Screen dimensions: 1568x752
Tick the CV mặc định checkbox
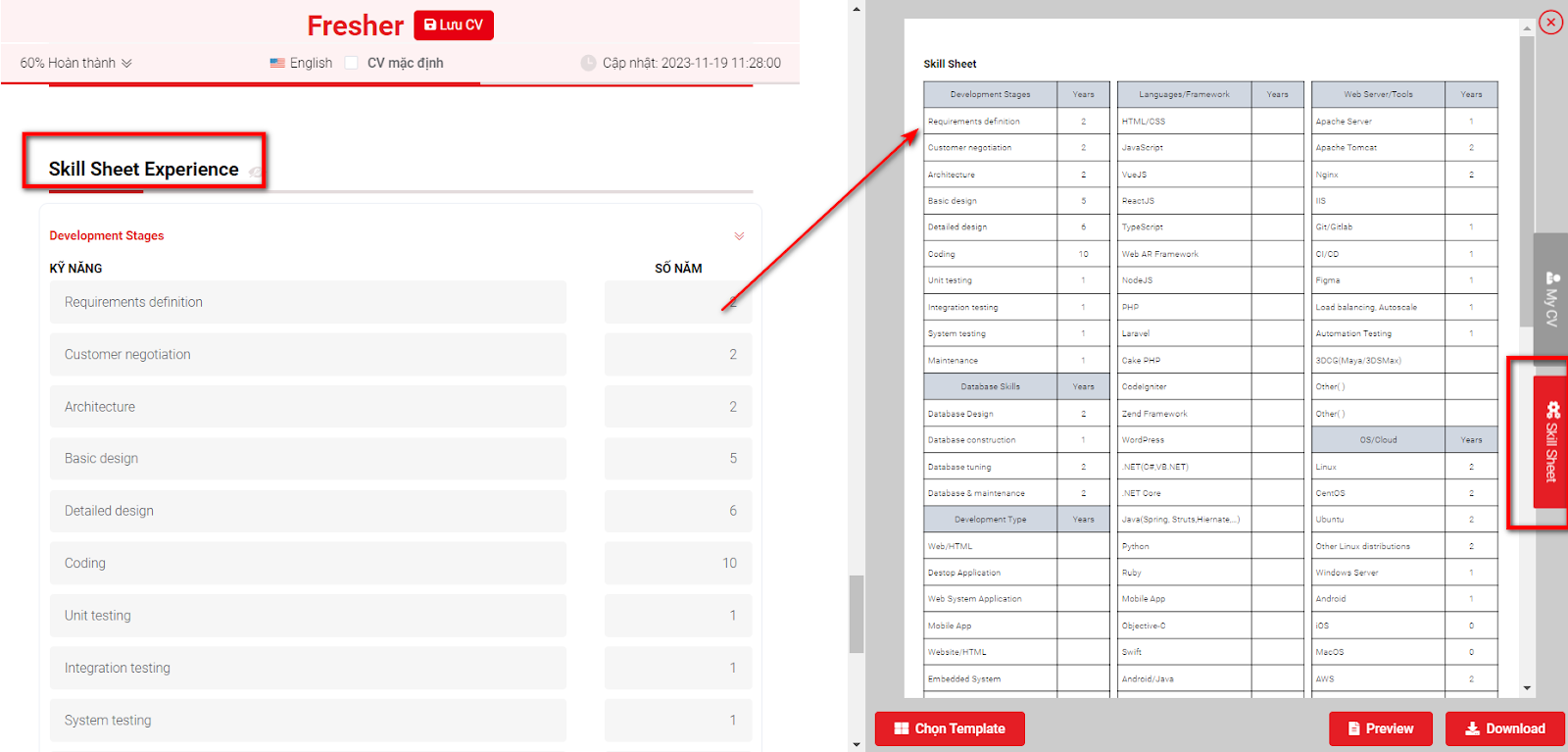351,63
